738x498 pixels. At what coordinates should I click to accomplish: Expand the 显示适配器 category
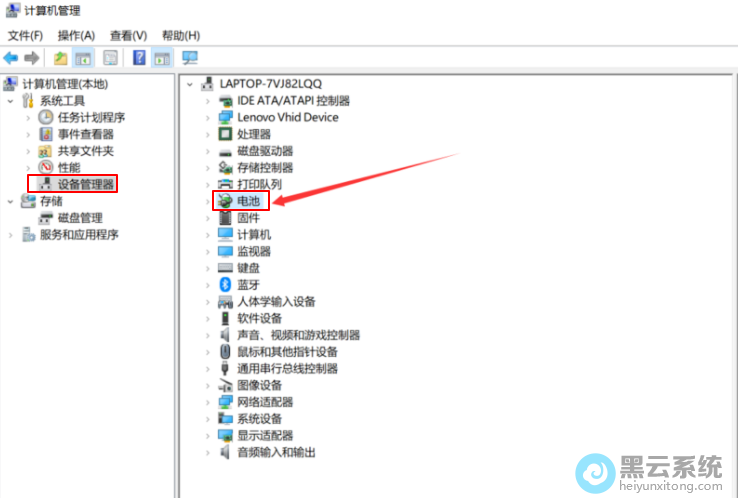[x=208, y=436]
